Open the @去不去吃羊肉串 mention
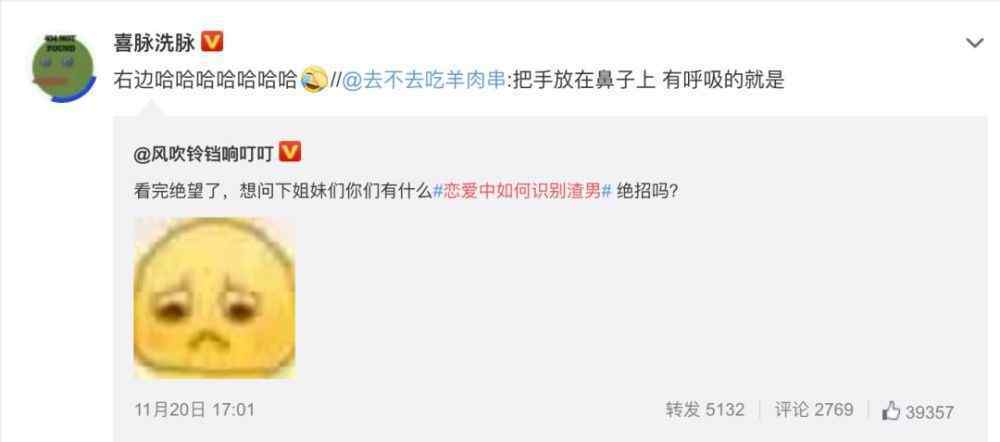 pyautogui.click(x=423, y=81)
